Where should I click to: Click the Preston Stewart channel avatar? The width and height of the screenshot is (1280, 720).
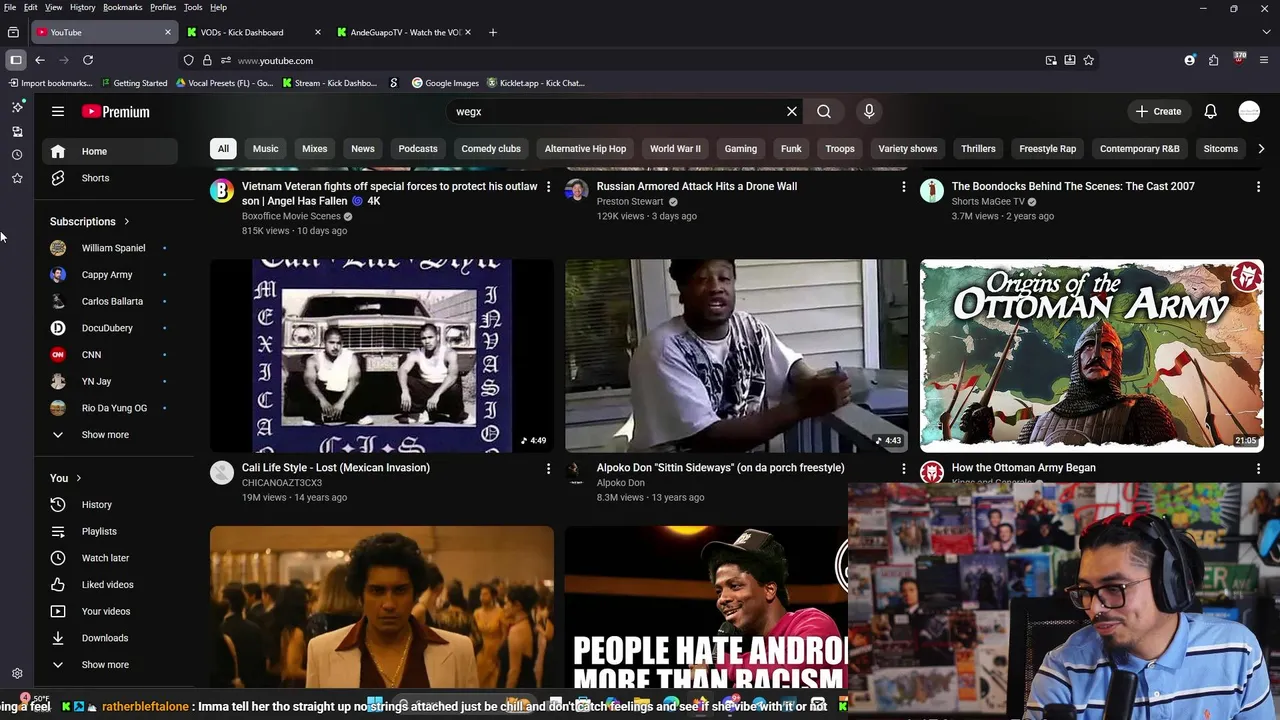(577, 190)
